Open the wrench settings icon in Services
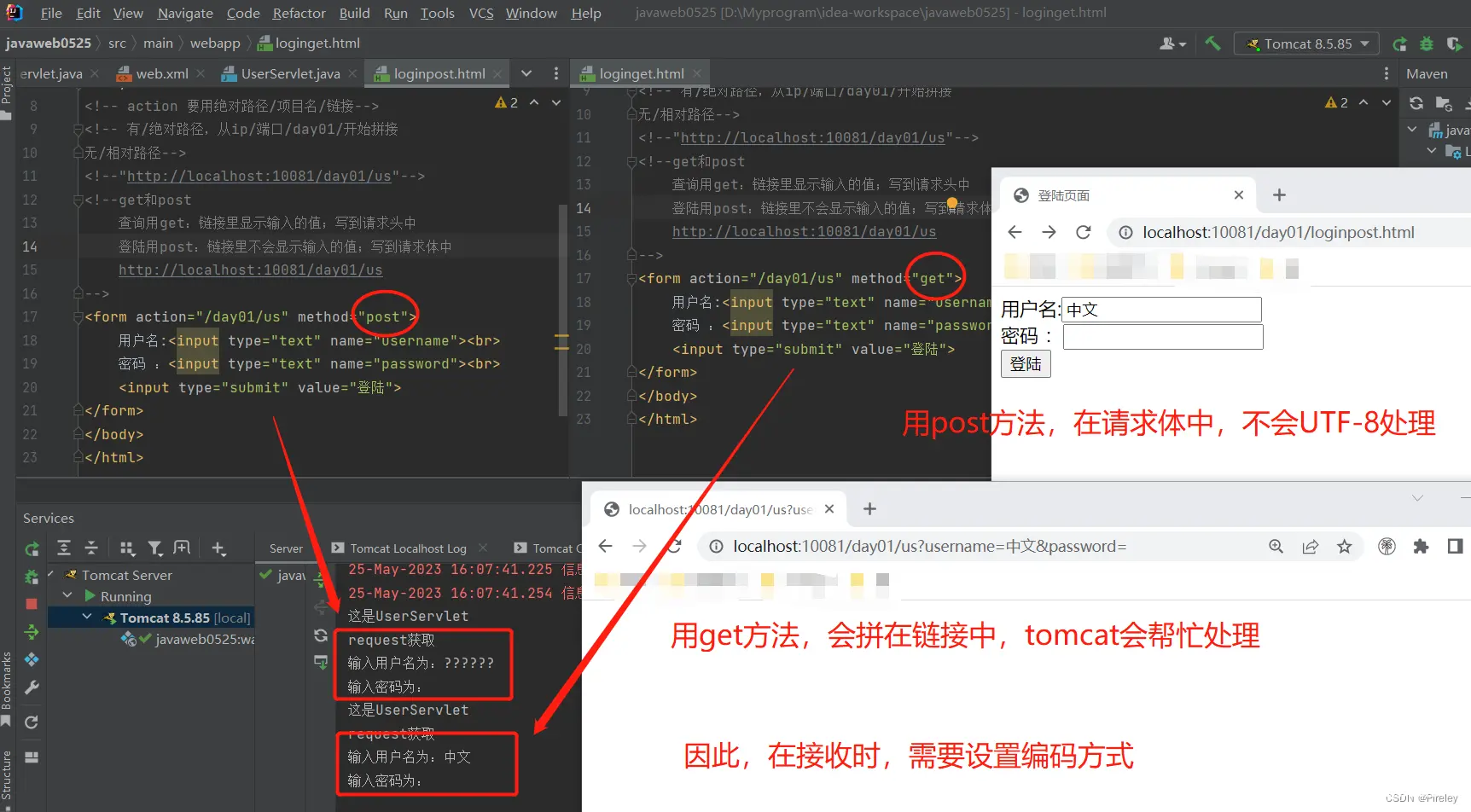 click(x=32, y=687)
